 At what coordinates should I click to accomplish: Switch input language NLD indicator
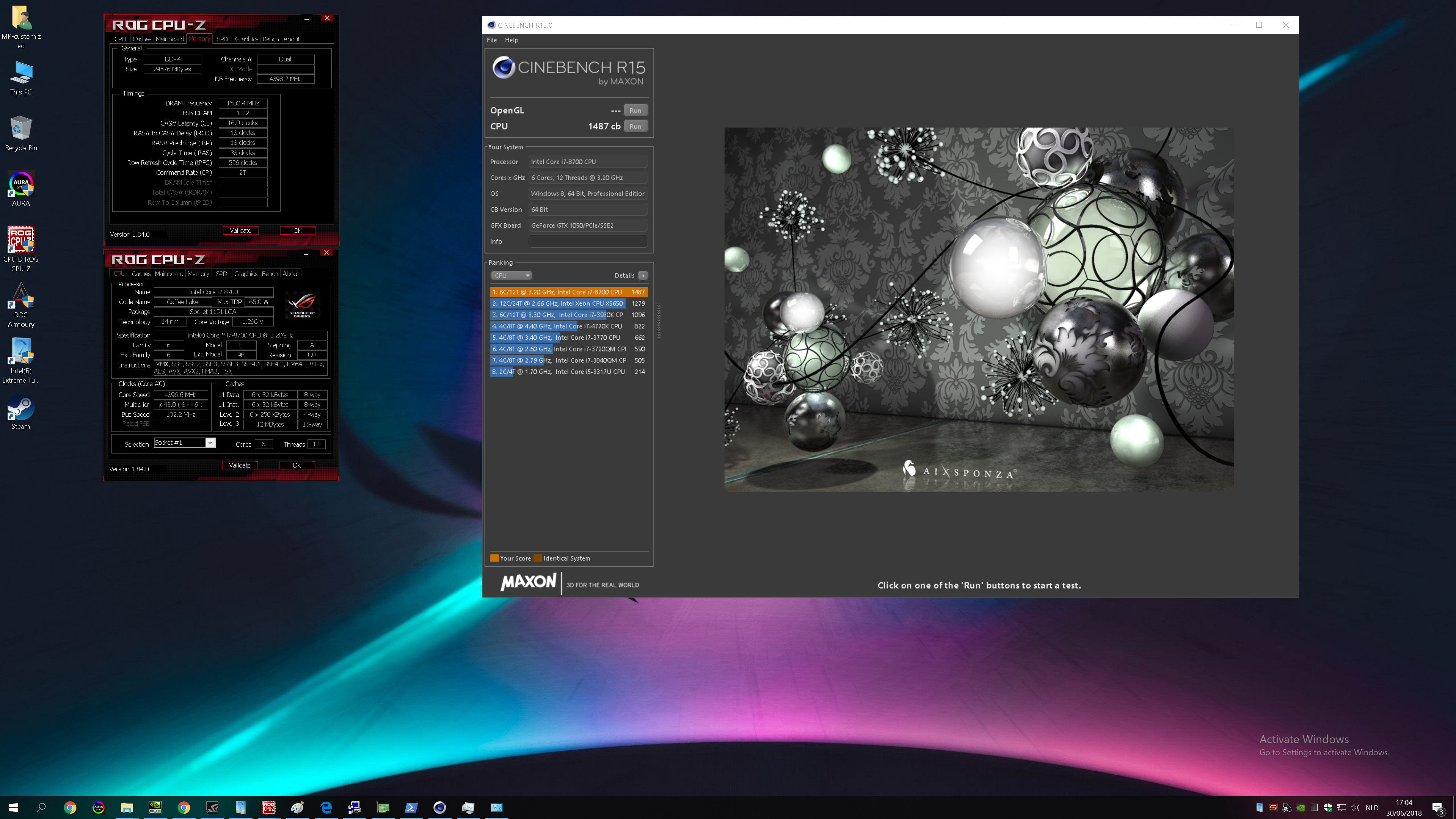click(1372, 807)
